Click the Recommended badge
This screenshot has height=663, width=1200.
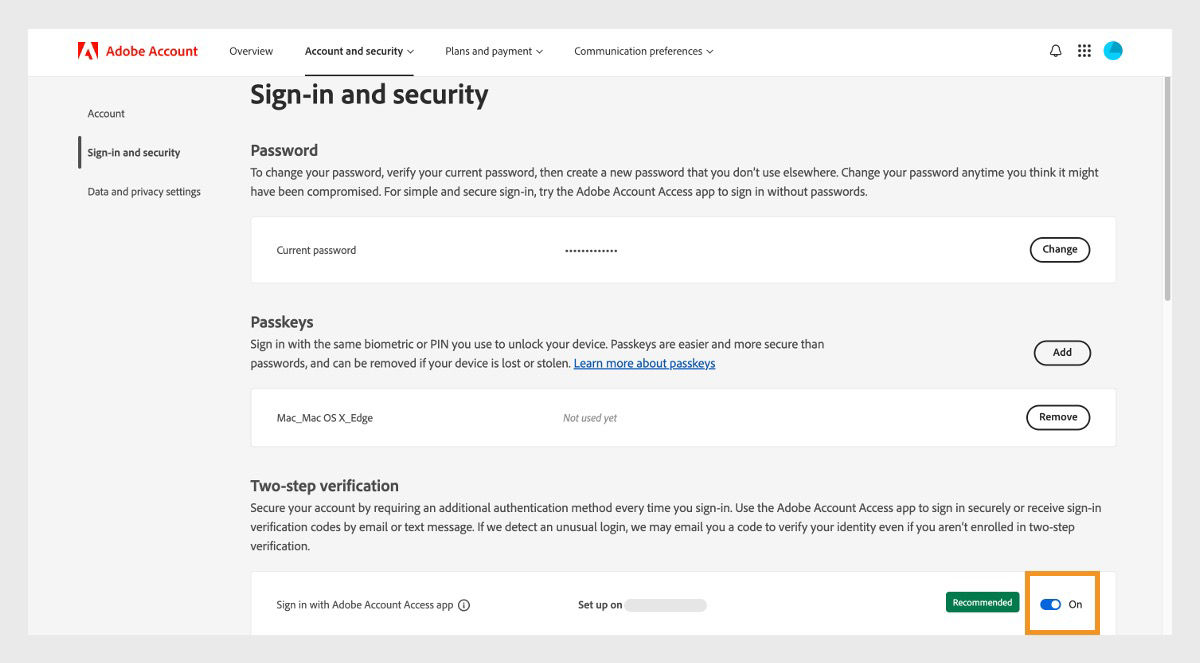click(x=982, y=601)
